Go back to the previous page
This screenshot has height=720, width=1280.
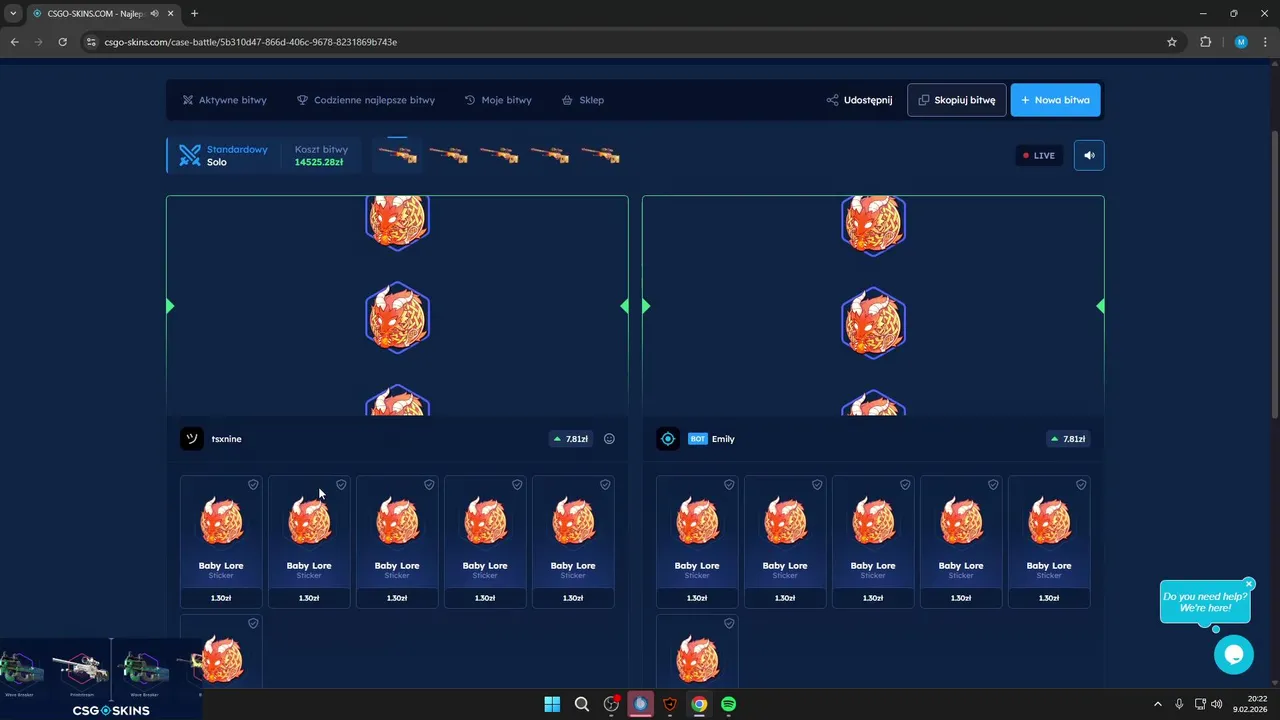(14, 42)
